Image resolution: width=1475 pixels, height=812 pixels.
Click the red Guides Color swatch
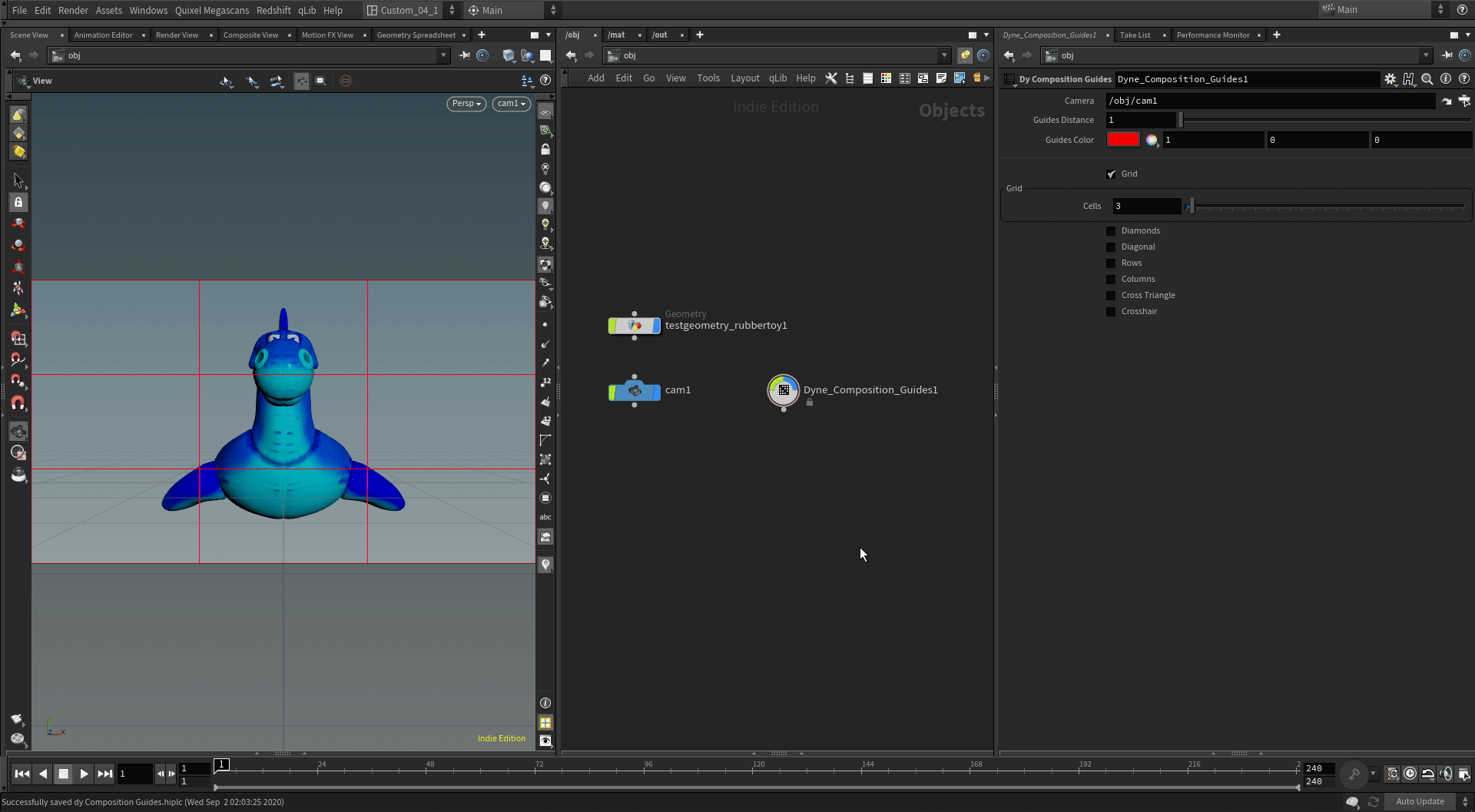(x=1122, y=140)
